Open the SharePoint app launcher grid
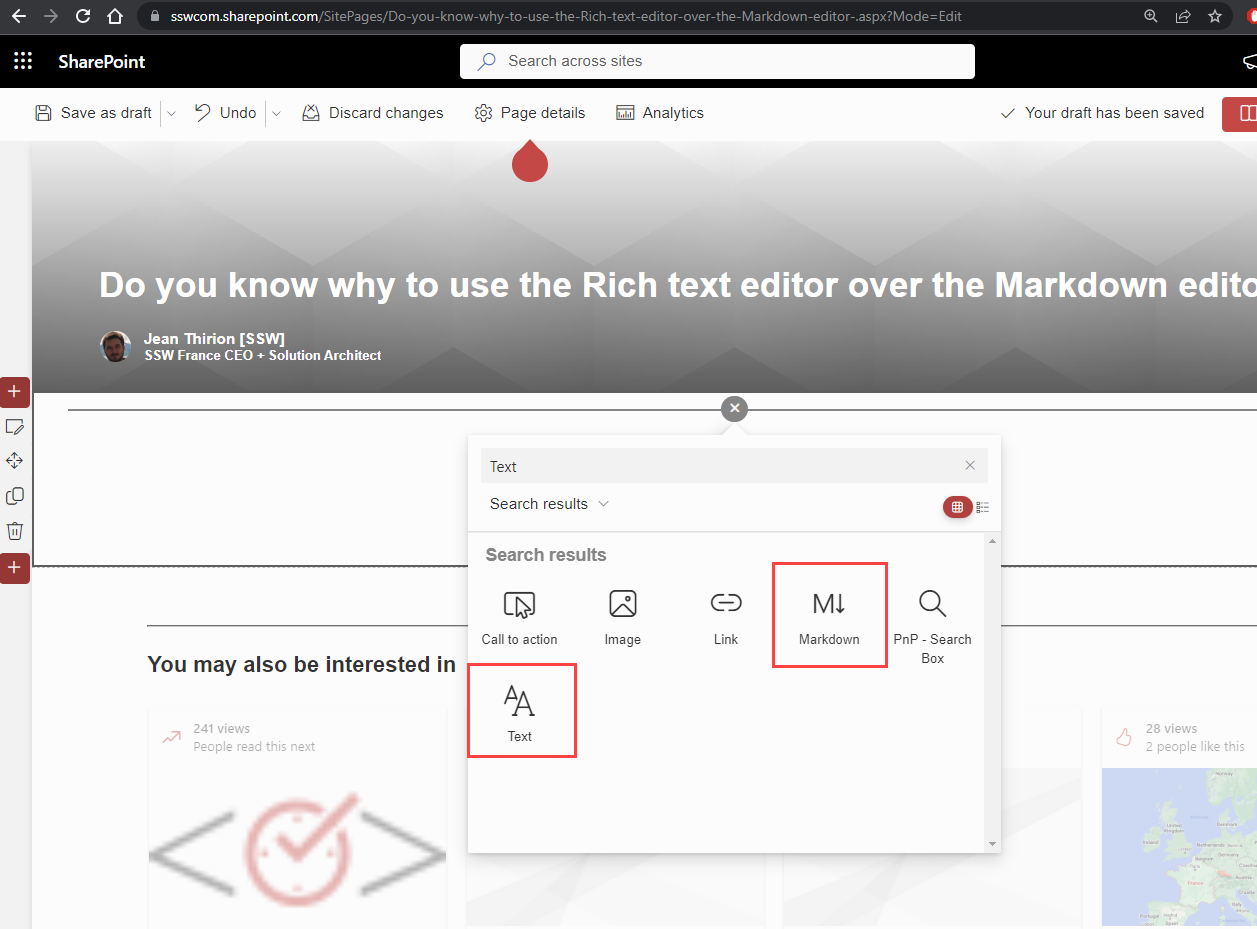 pos(23,61)
